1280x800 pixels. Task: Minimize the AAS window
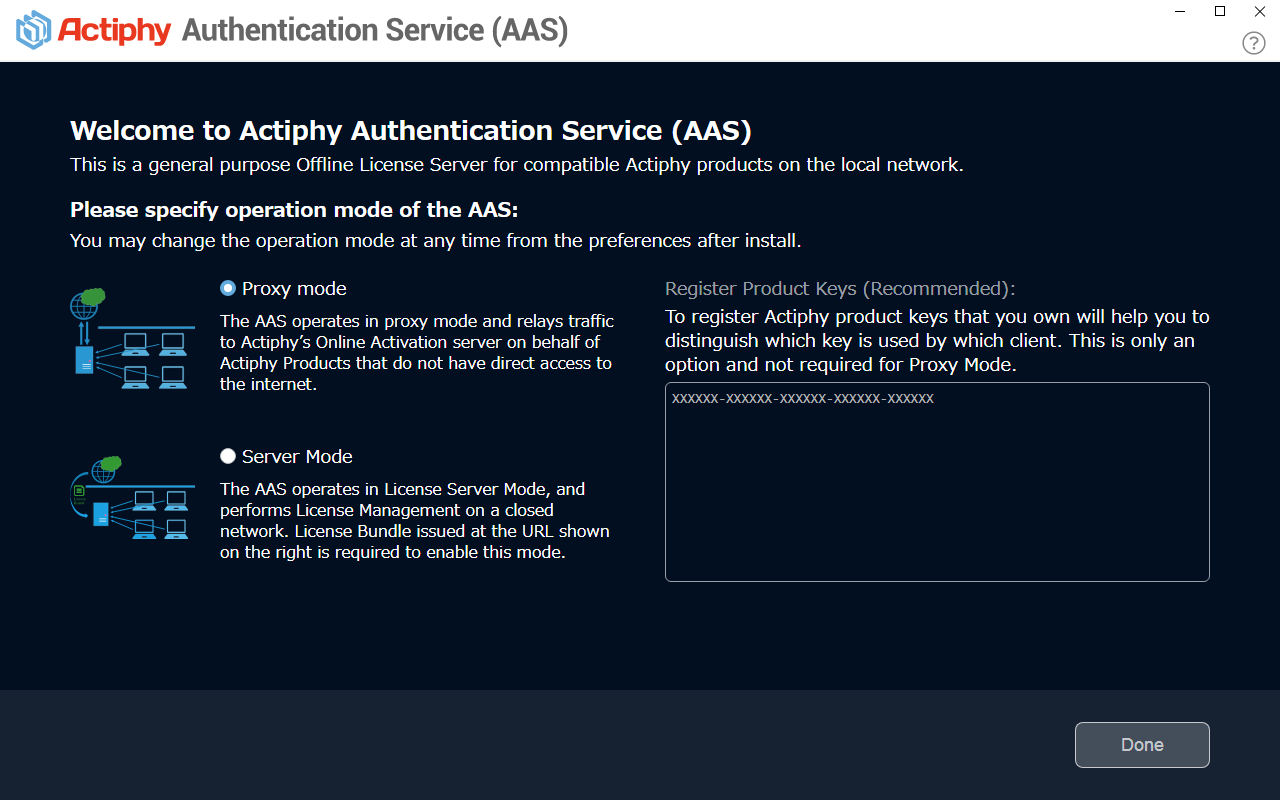[x=1180, y=11]
